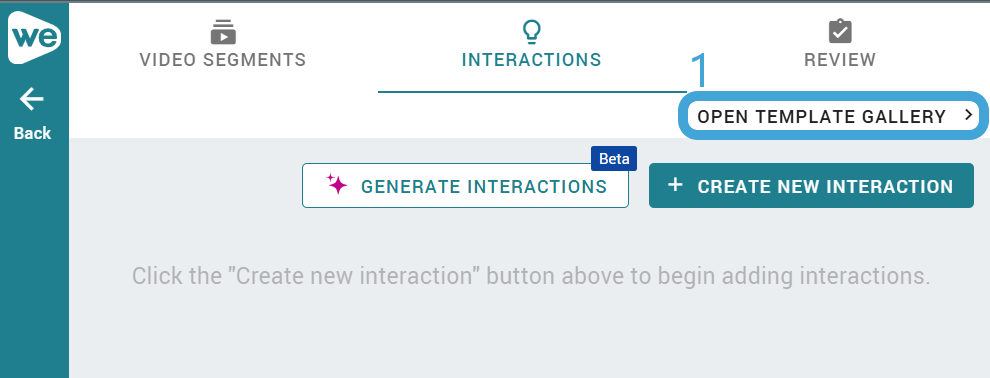
Task: Click the Beta badge
Action: (x=614, y=159)
